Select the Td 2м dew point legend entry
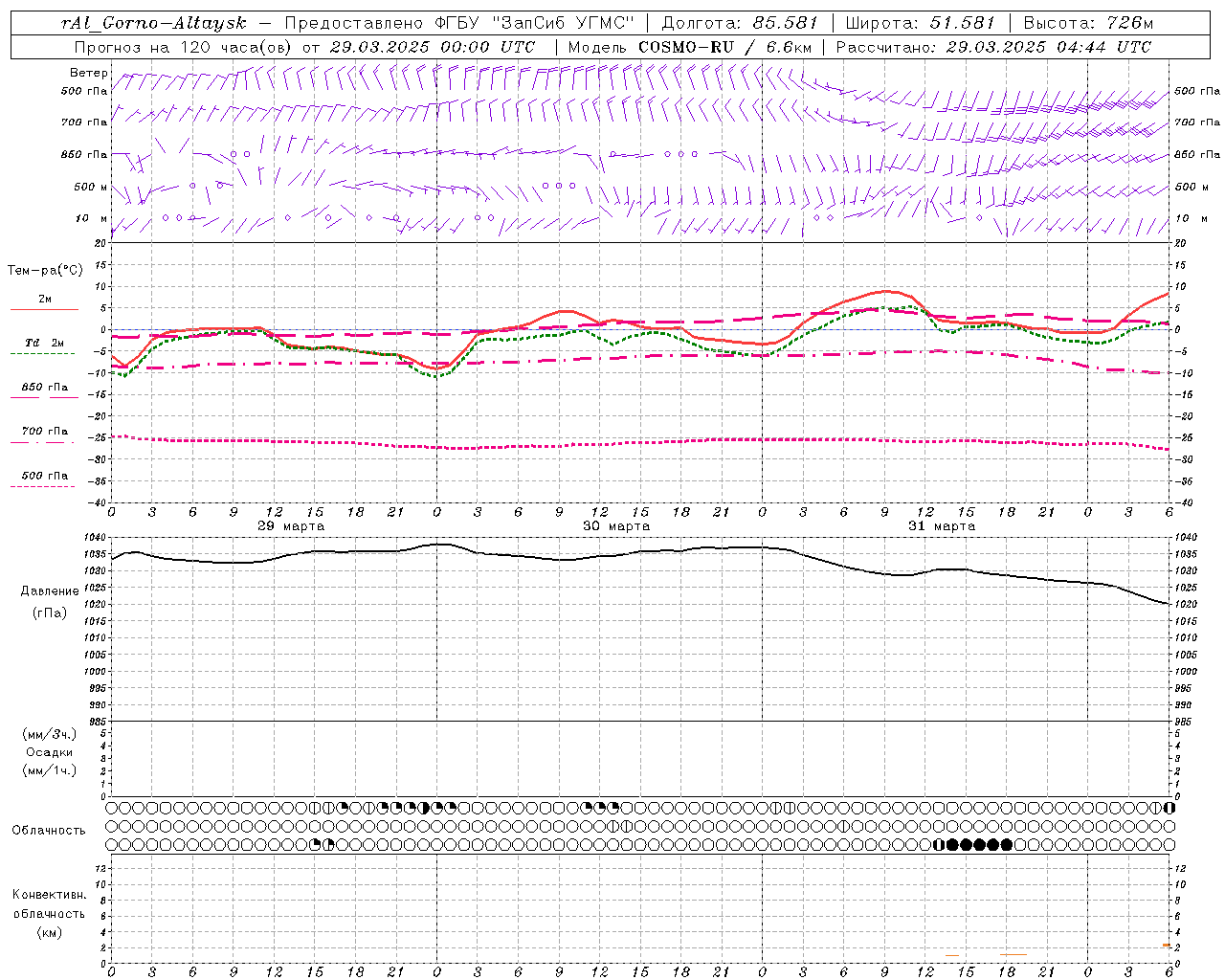1225x980 pixels. [x=45, y=343]
